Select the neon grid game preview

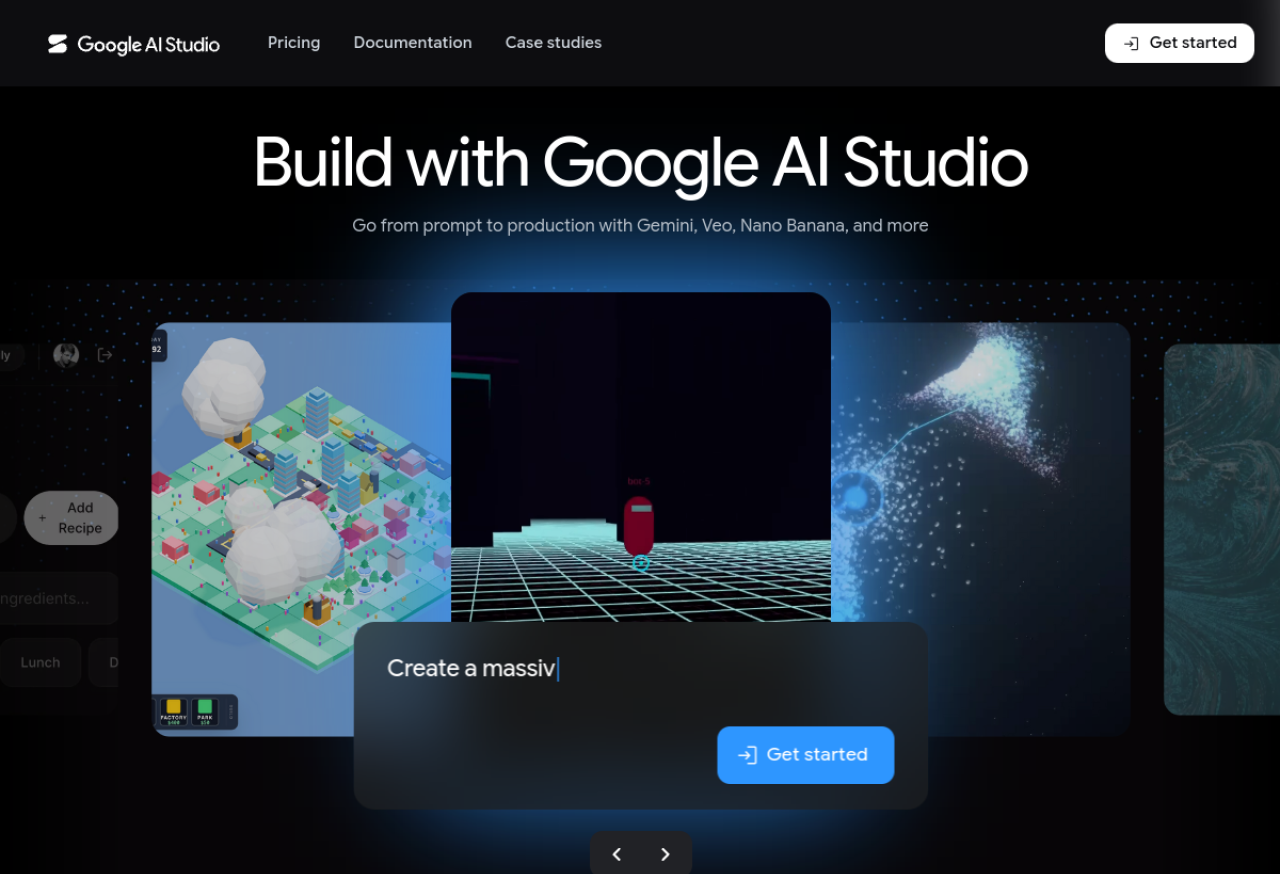click(641, 457)
